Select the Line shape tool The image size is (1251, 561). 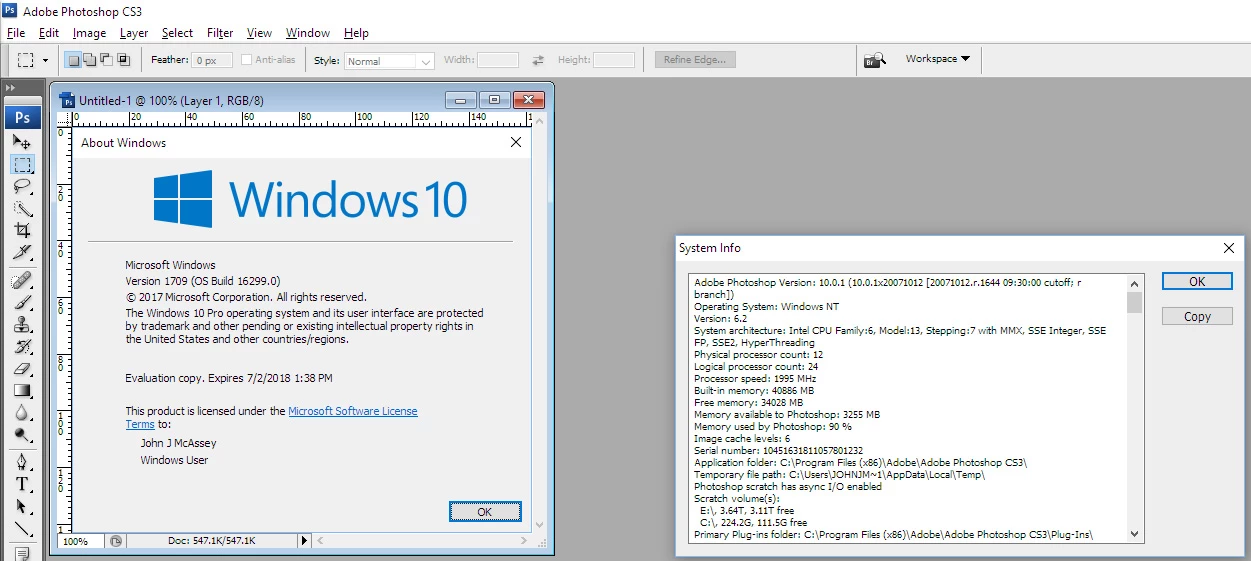[22, 529]
